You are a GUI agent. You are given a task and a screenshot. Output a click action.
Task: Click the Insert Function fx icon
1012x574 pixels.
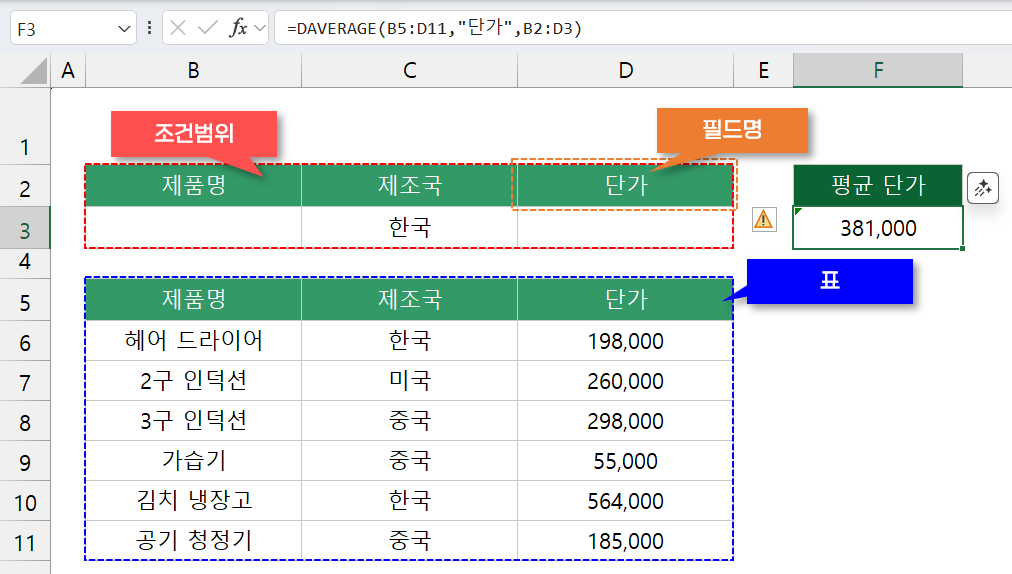(x=238, y=28)
